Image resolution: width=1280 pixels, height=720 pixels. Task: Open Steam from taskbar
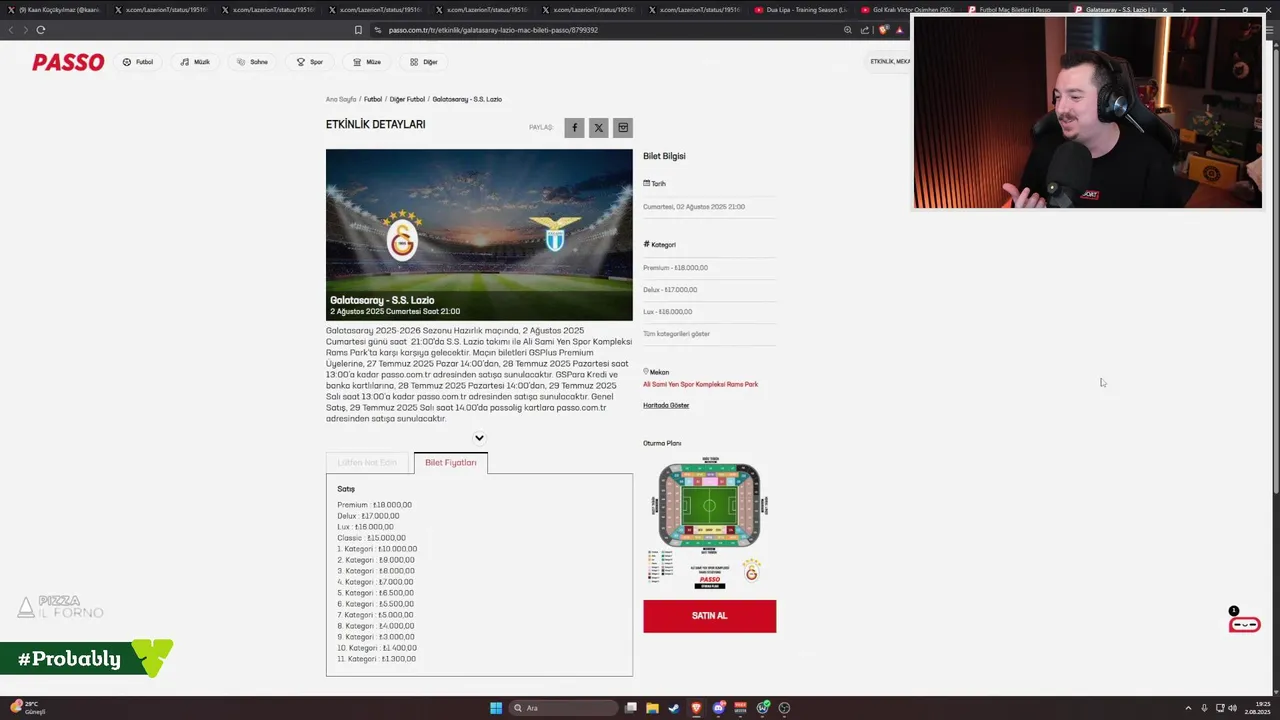tap(674, 708)
